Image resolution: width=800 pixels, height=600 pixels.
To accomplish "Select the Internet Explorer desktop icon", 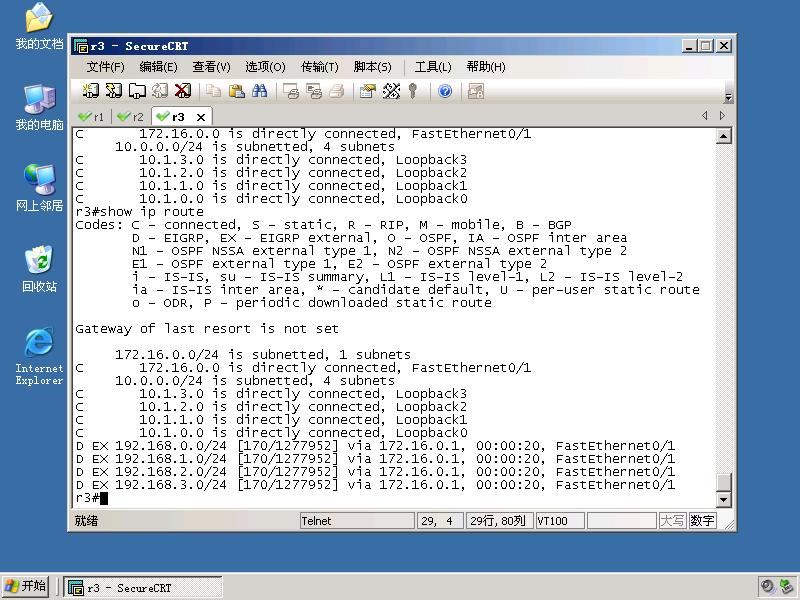I will click(39, 357).
